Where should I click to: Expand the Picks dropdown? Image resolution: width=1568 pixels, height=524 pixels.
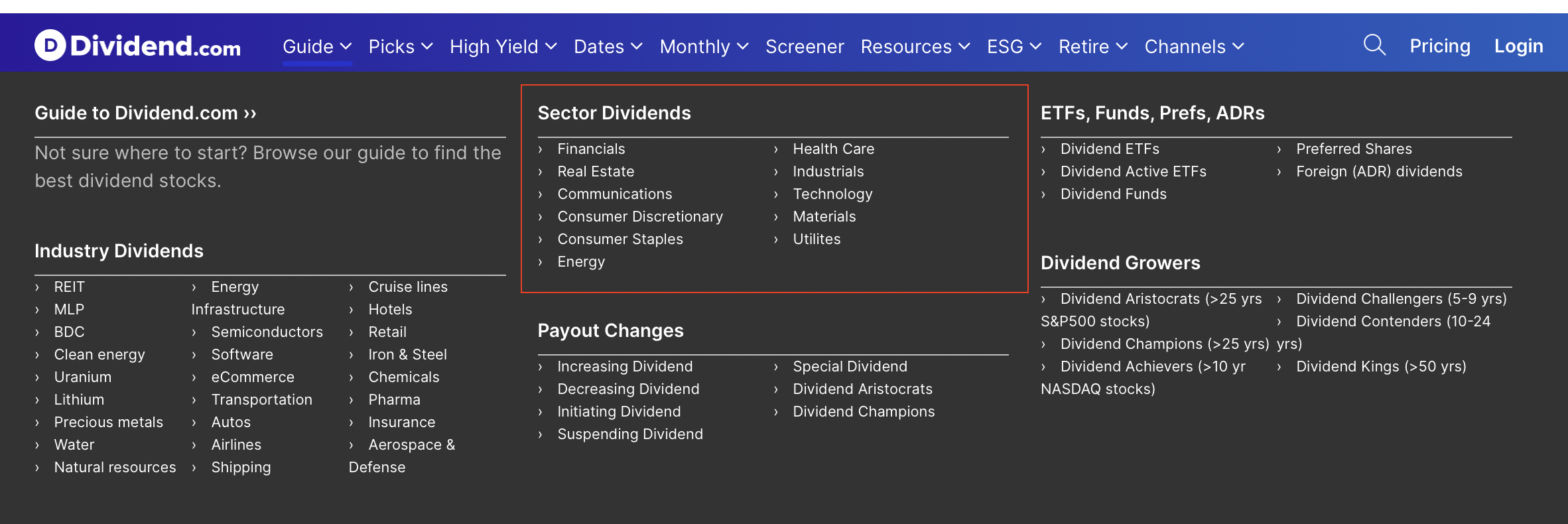pyautogui.click(x=401, y=46)
